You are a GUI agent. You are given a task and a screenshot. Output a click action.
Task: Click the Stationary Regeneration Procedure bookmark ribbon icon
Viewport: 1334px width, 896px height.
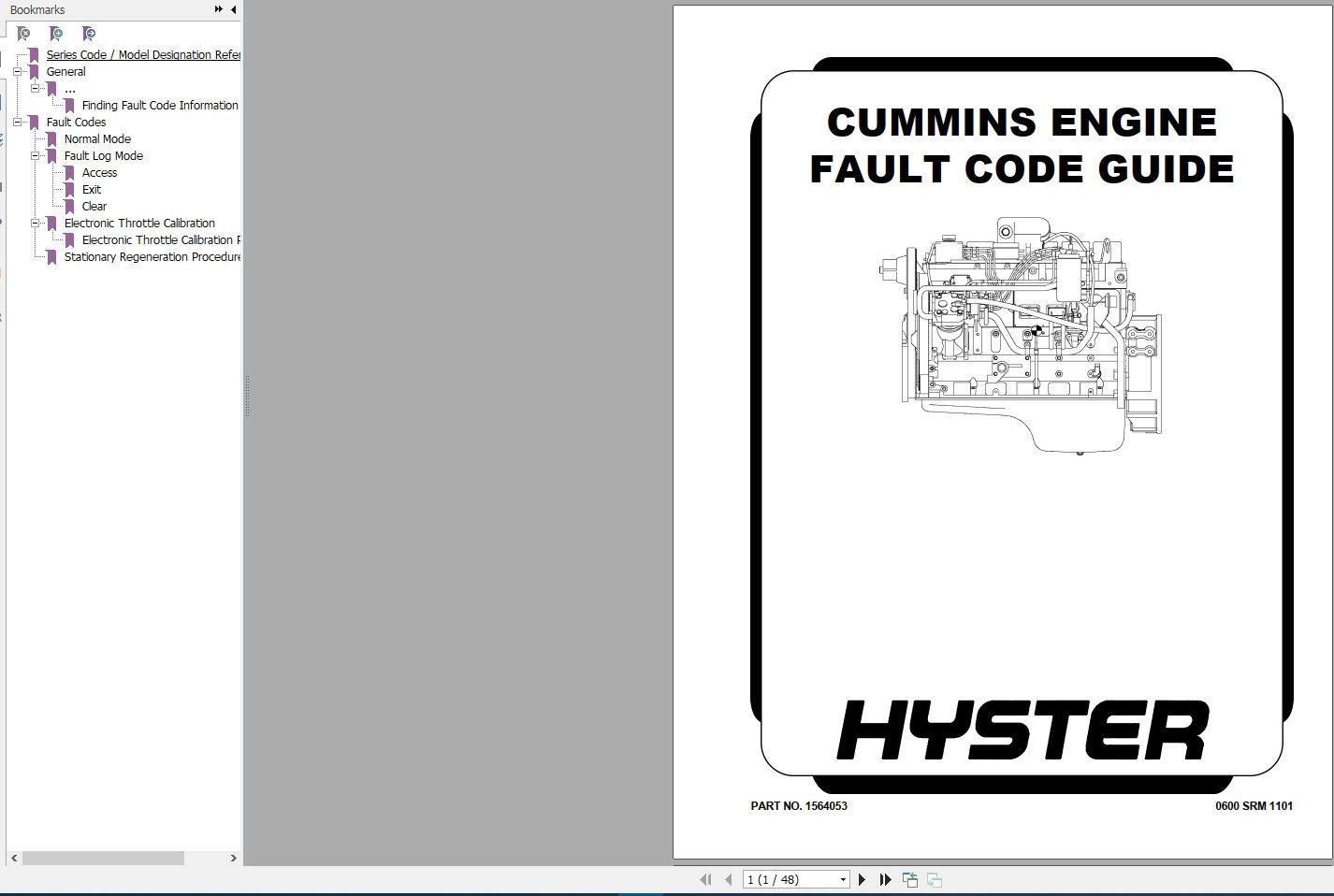click(51, 256)
